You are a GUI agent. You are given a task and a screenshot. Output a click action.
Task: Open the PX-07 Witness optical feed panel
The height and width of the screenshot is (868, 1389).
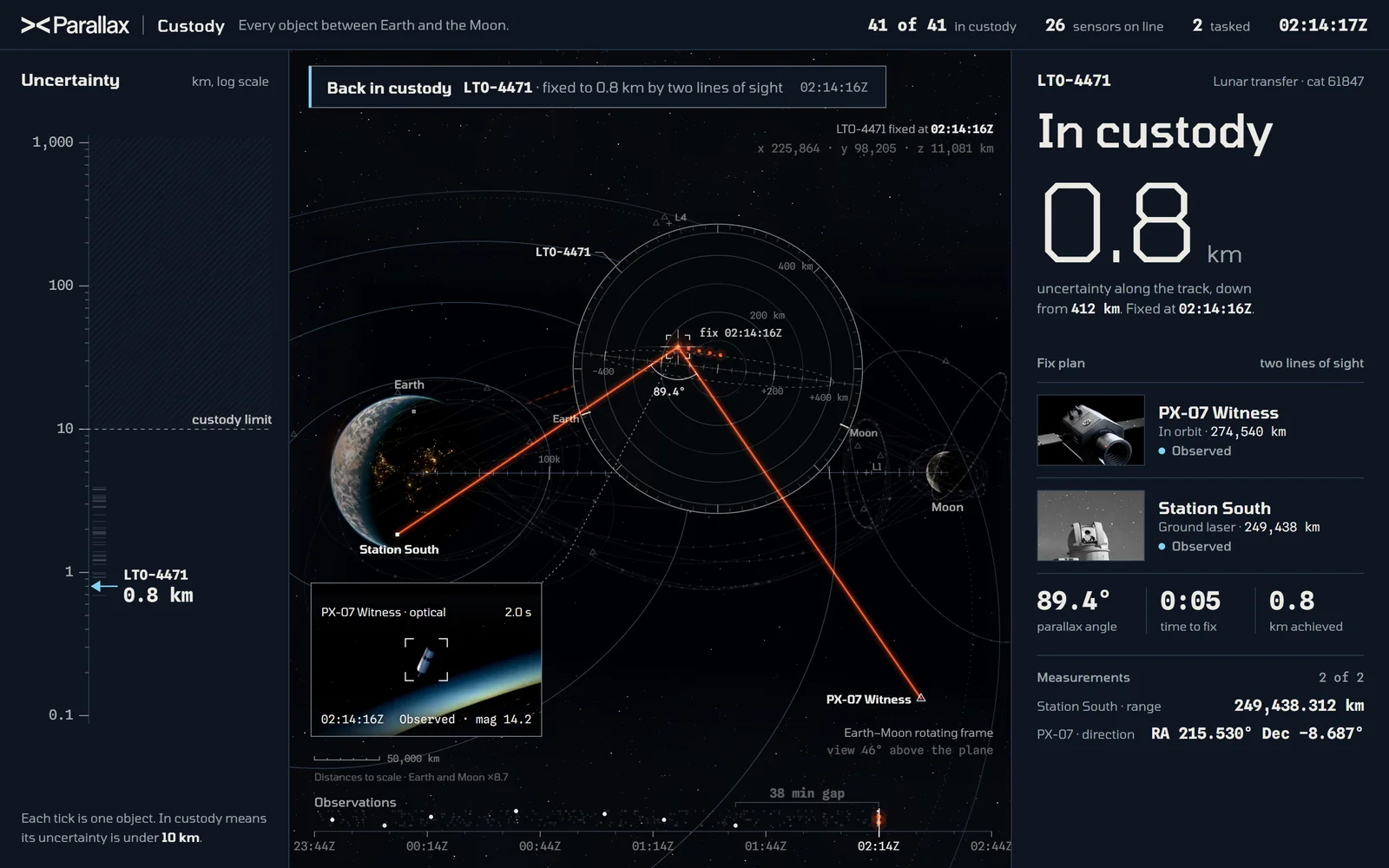[426, 660]
